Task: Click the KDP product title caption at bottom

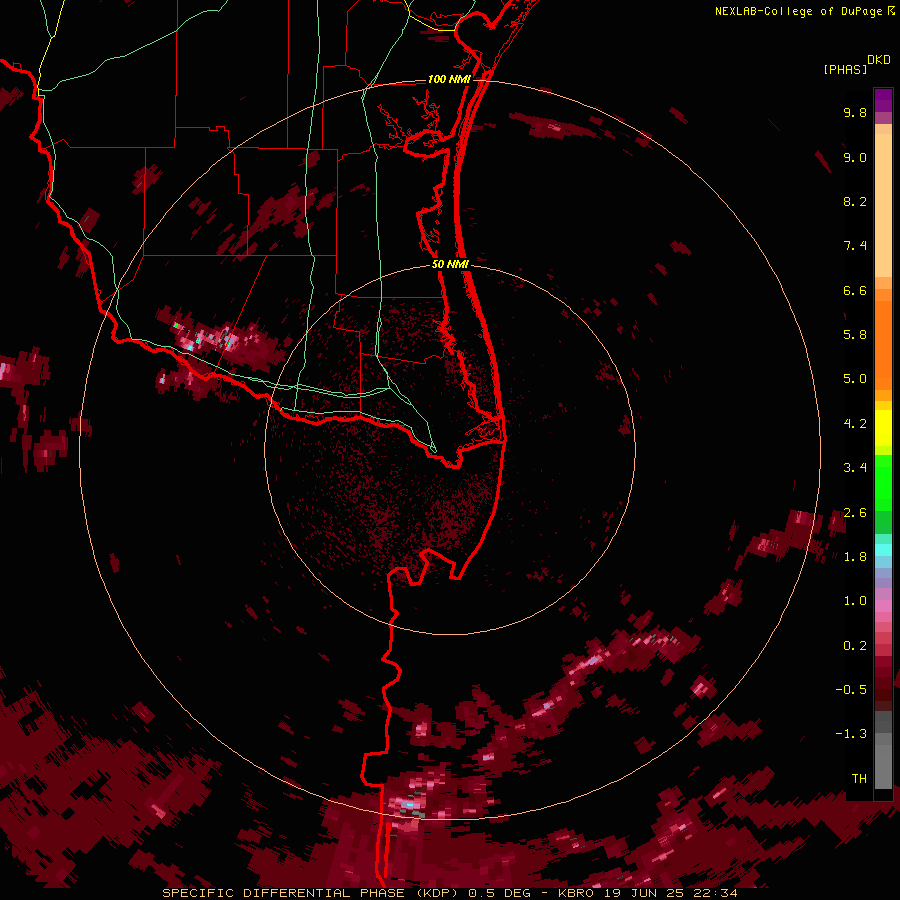Action: tap(449, 893)
